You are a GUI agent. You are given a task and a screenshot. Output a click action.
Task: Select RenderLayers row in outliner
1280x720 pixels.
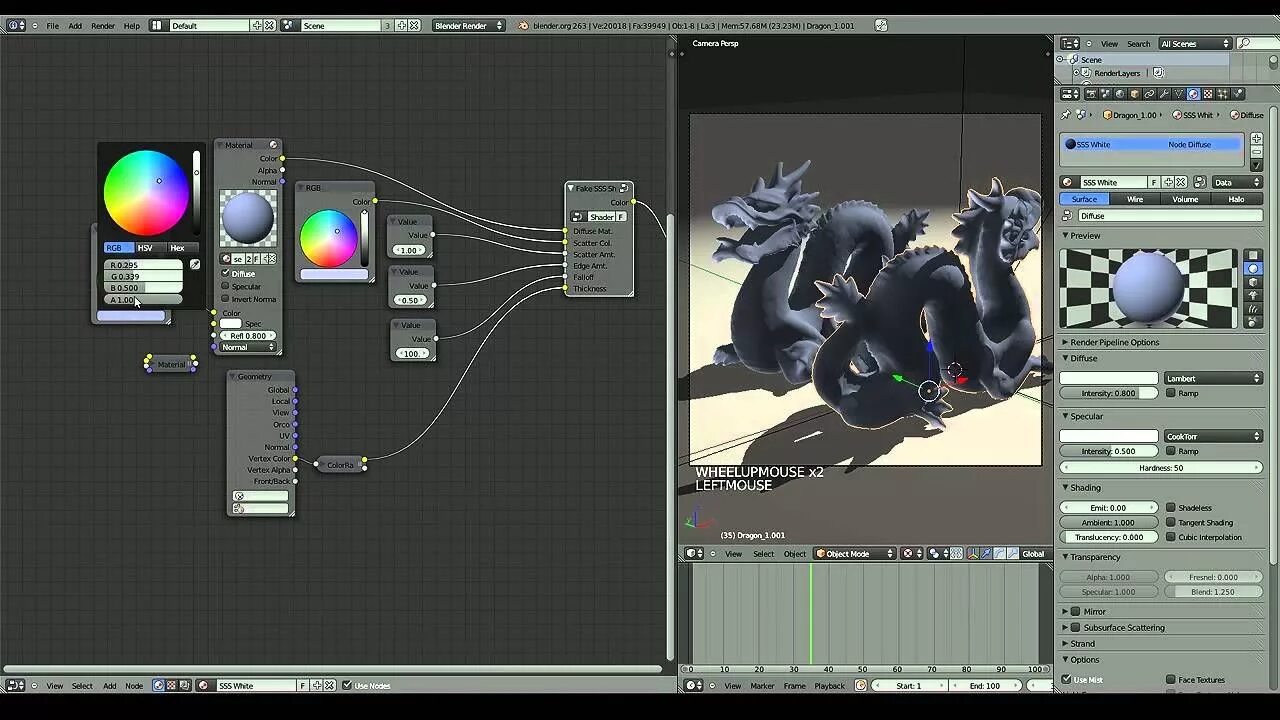[x=1117, y=73]
